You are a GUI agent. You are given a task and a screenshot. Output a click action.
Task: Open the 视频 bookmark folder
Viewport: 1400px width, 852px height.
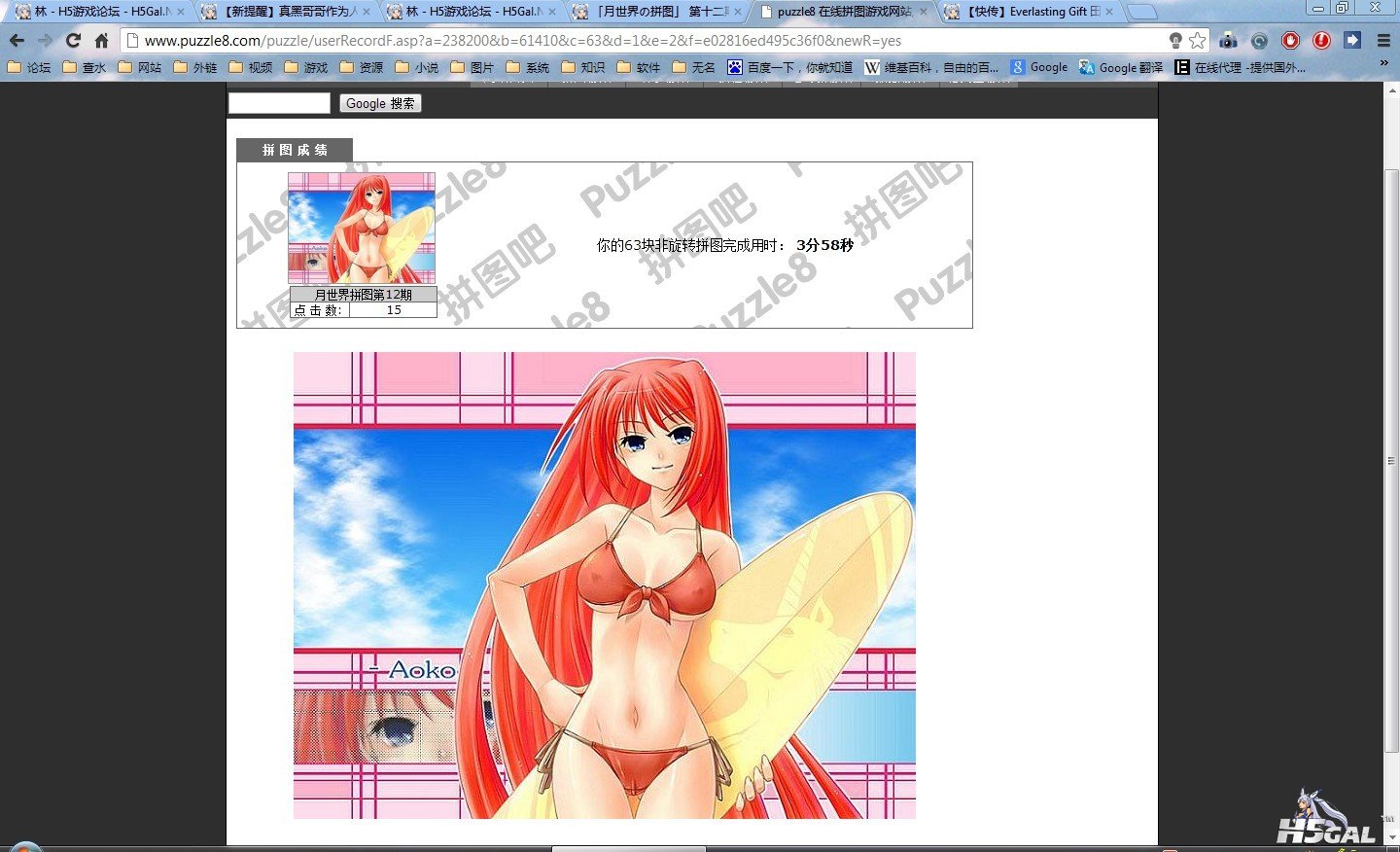tap(251, 67)
